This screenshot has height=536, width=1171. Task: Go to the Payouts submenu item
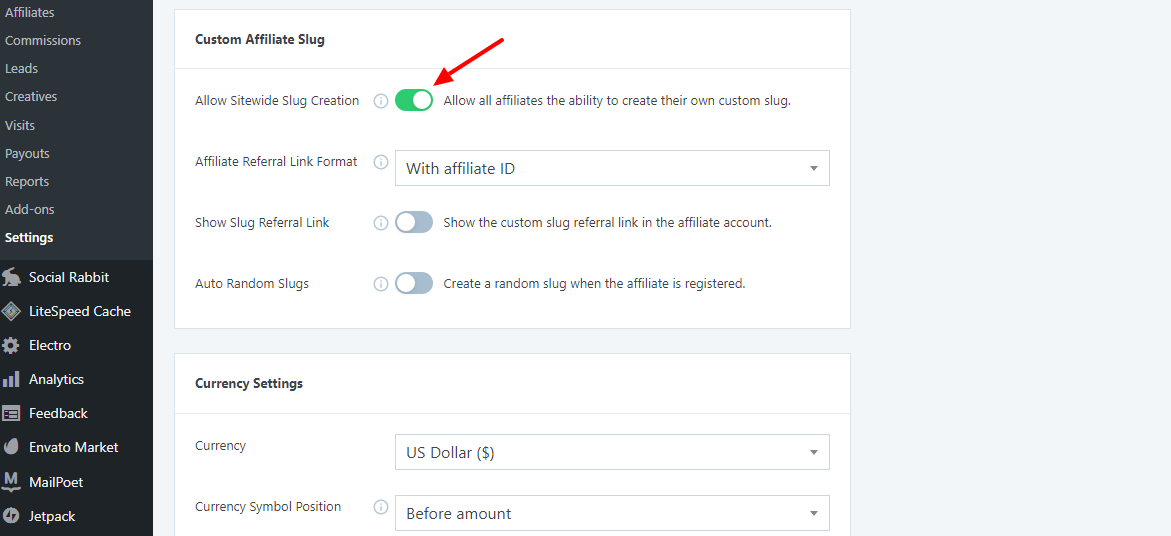27,154
